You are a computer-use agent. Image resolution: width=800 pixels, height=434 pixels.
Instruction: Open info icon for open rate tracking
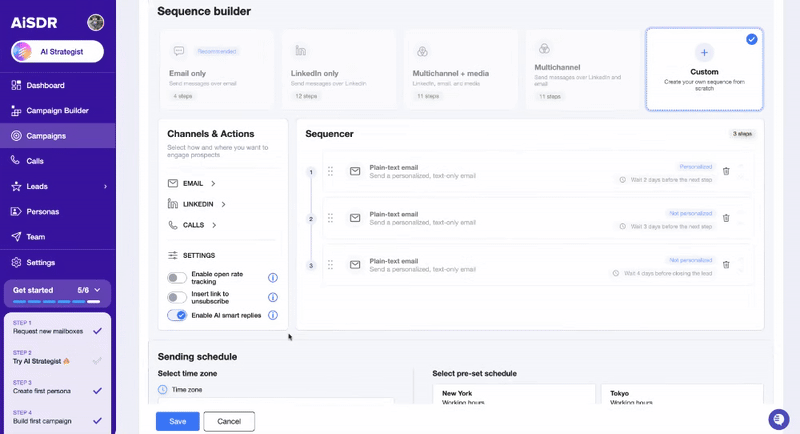tap(273, 278)
